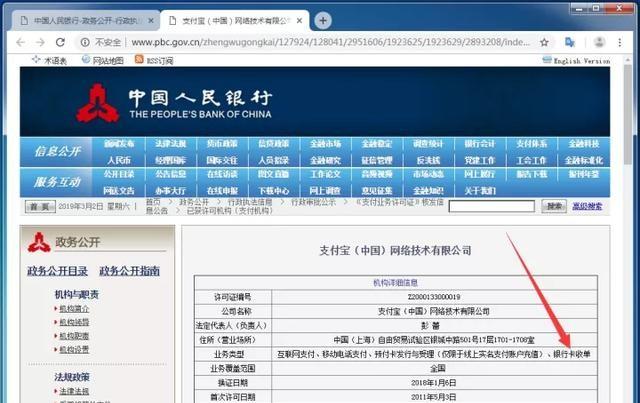
Task: Click the 首页 button
Action: click(40, 207)
